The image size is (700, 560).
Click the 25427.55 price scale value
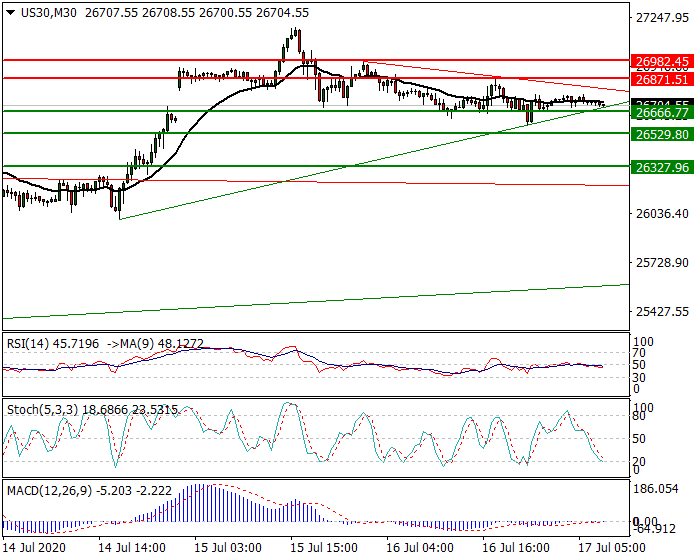662,311
